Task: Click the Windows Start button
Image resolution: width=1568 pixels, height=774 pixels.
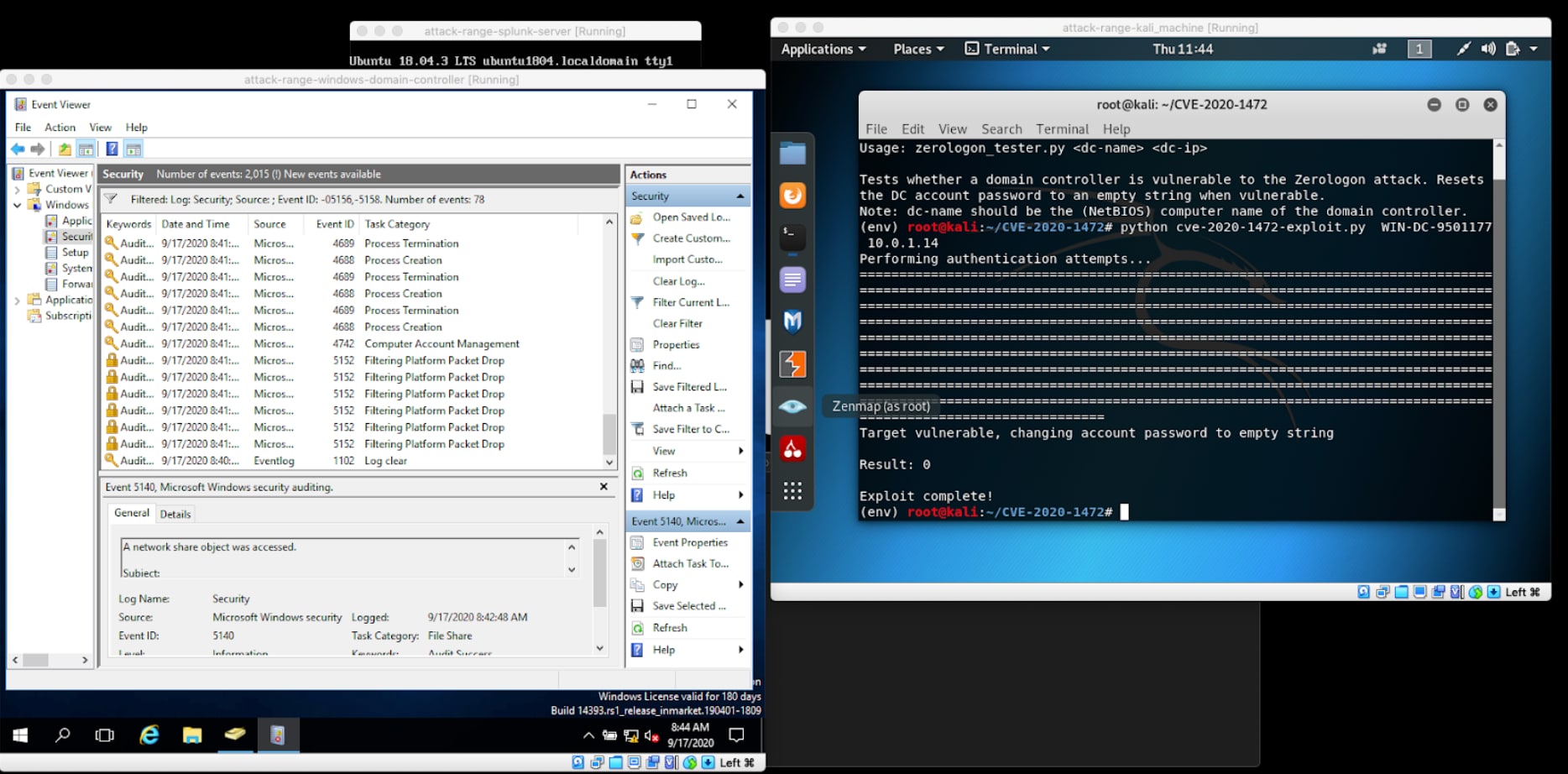Action: click(20, 735)
